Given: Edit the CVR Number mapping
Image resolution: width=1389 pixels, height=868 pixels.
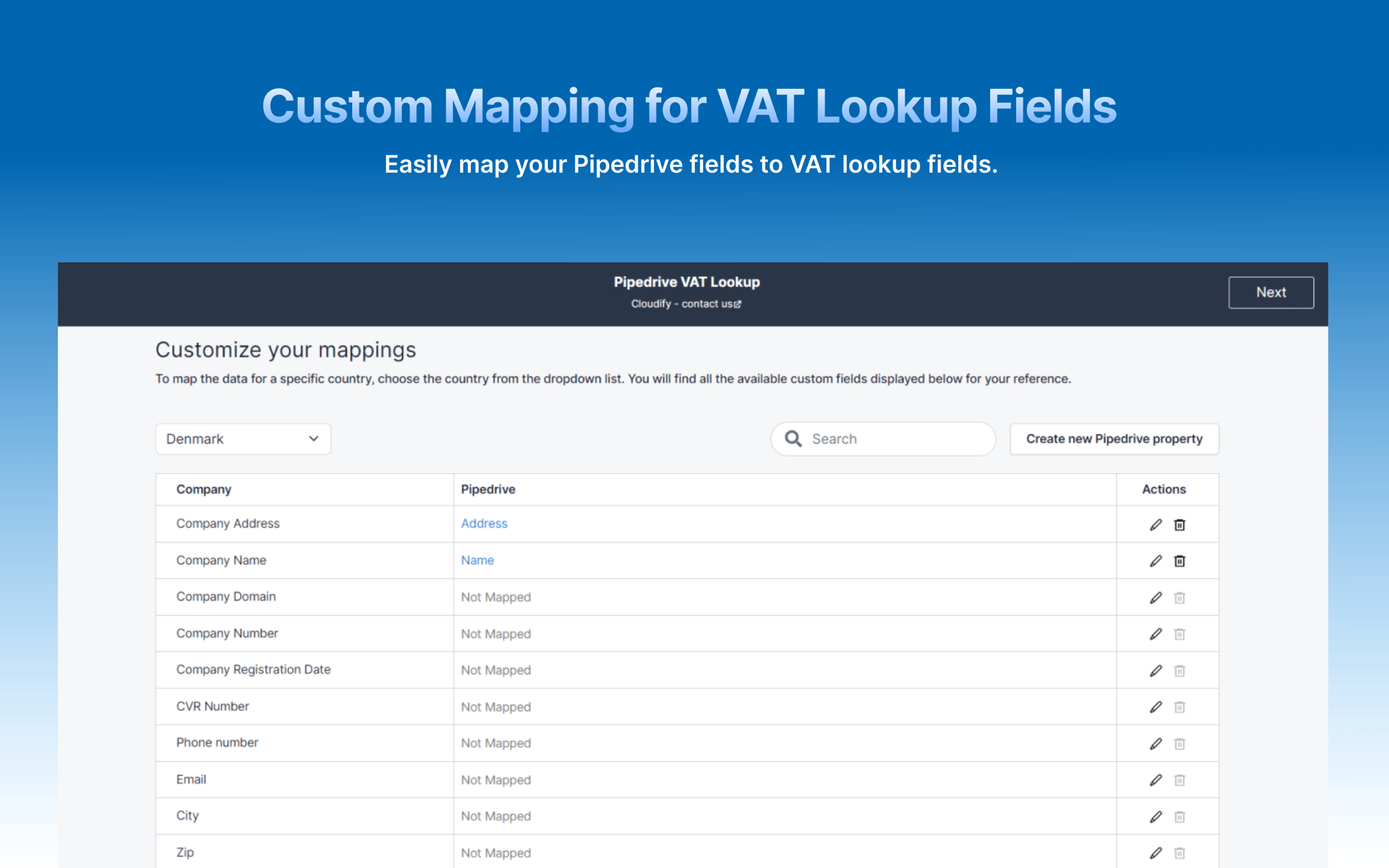Looking at the screenshot, I should (1156, 707).
